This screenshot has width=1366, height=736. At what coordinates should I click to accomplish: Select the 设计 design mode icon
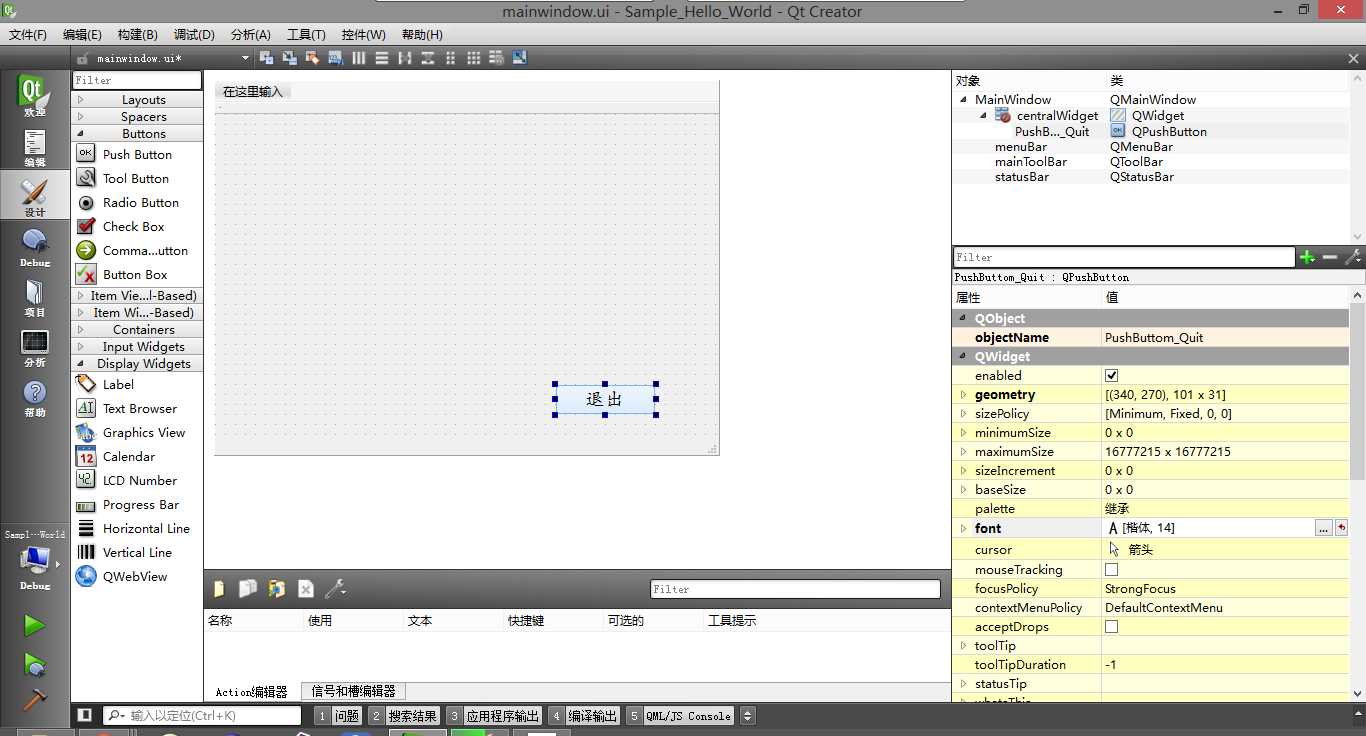click(x=34, y=197)
